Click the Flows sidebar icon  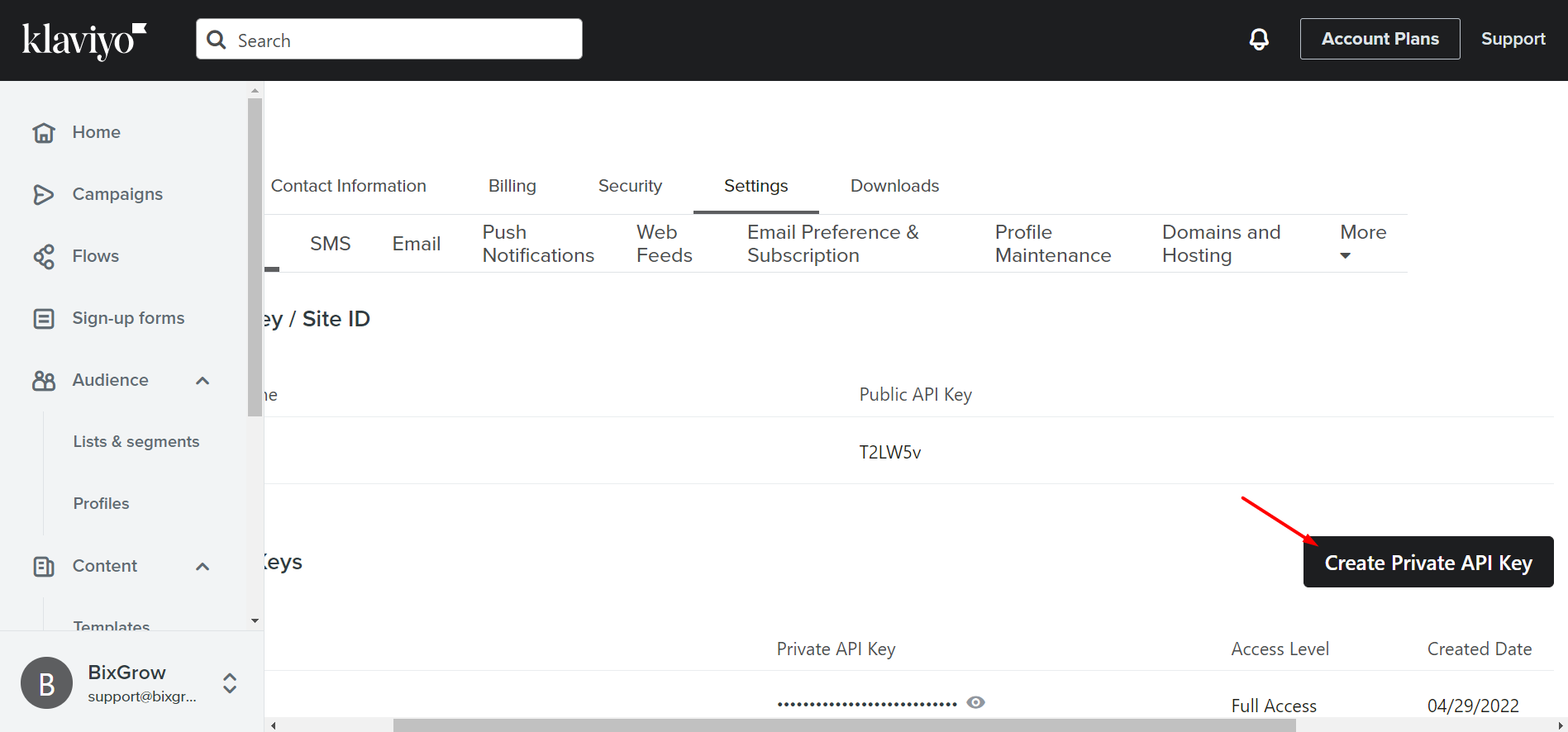coord(44,256)
